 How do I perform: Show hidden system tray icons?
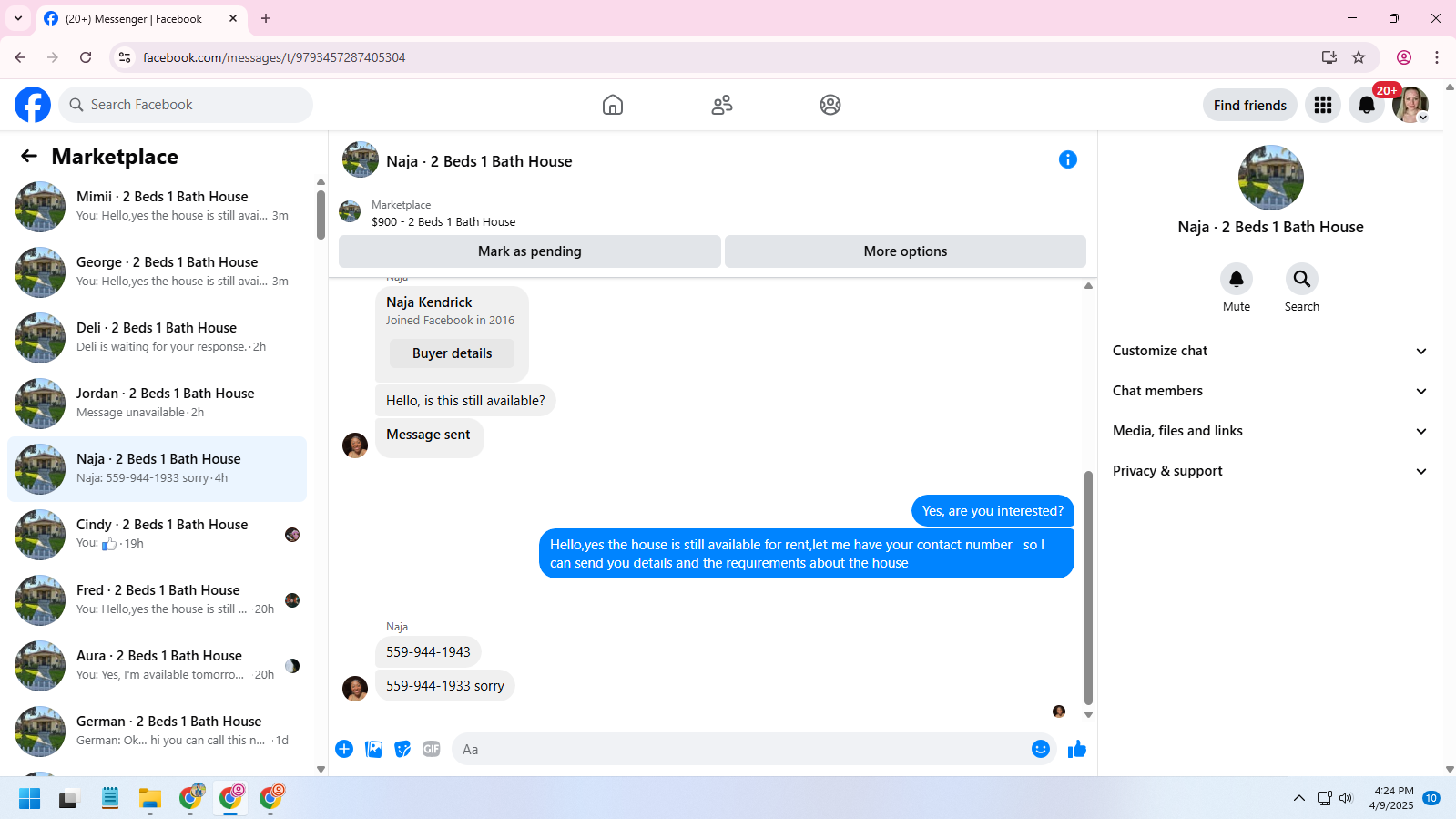[x=1299, y=799]
